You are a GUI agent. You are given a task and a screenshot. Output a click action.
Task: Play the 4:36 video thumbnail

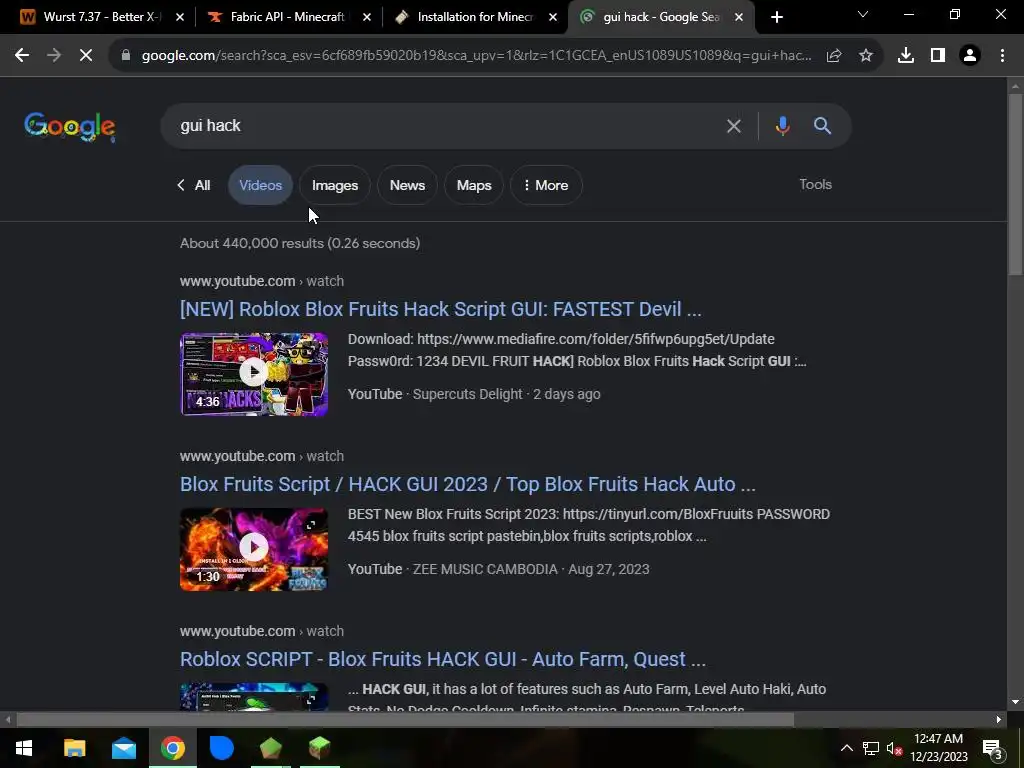(254, 374)
